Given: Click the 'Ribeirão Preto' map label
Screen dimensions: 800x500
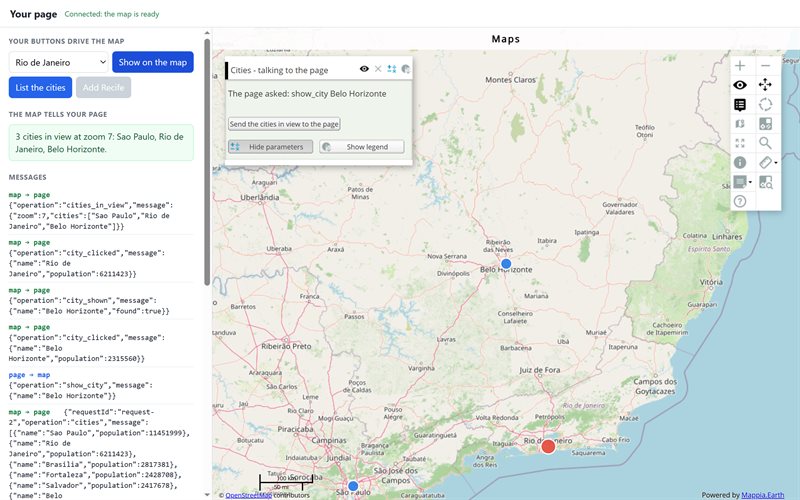Looking at the screenshot, I should tap(286, 346).
